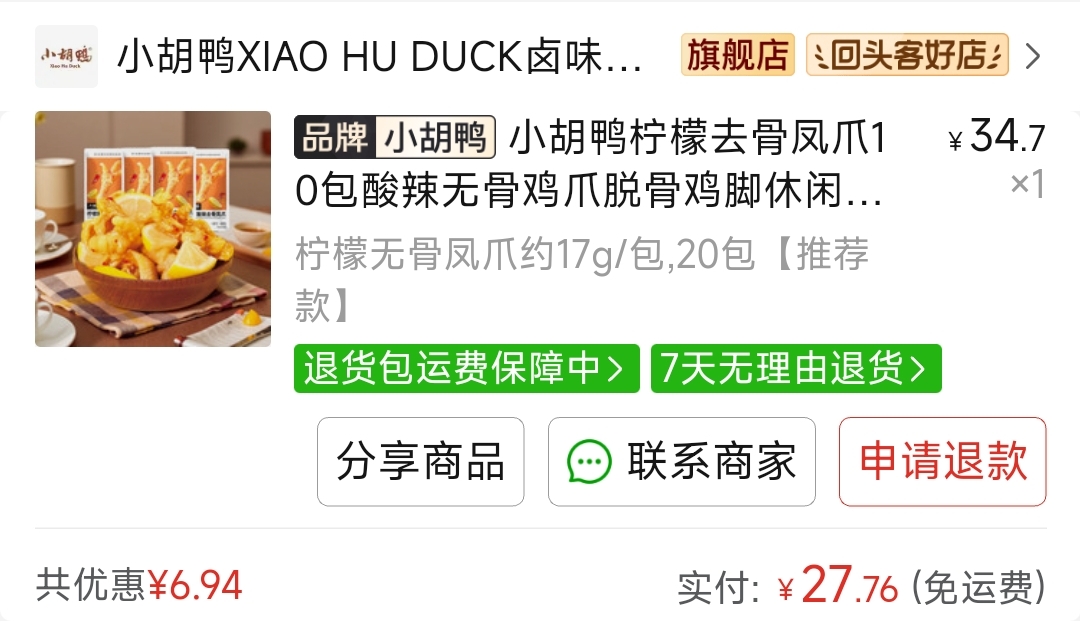Click the 申请退款 refund button
Screen dimensions: 1080x629
point(942,462)
